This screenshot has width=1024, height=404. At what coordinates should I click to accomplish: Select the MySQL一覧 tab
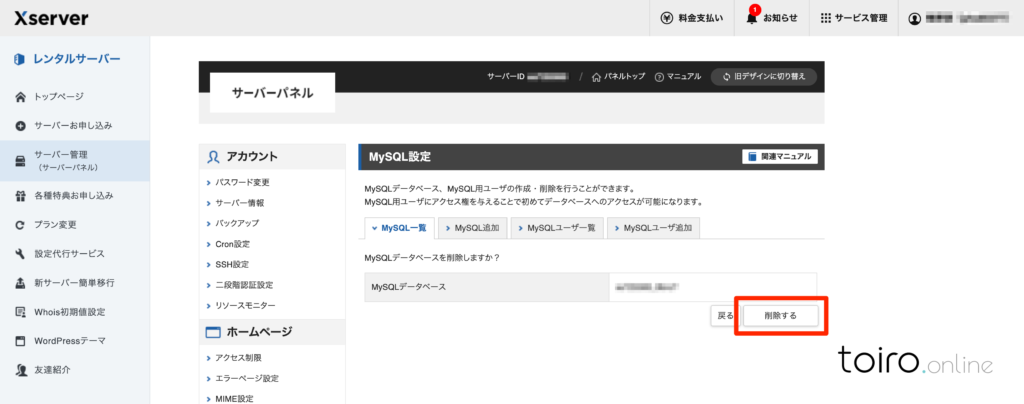[x=398, y=228]
